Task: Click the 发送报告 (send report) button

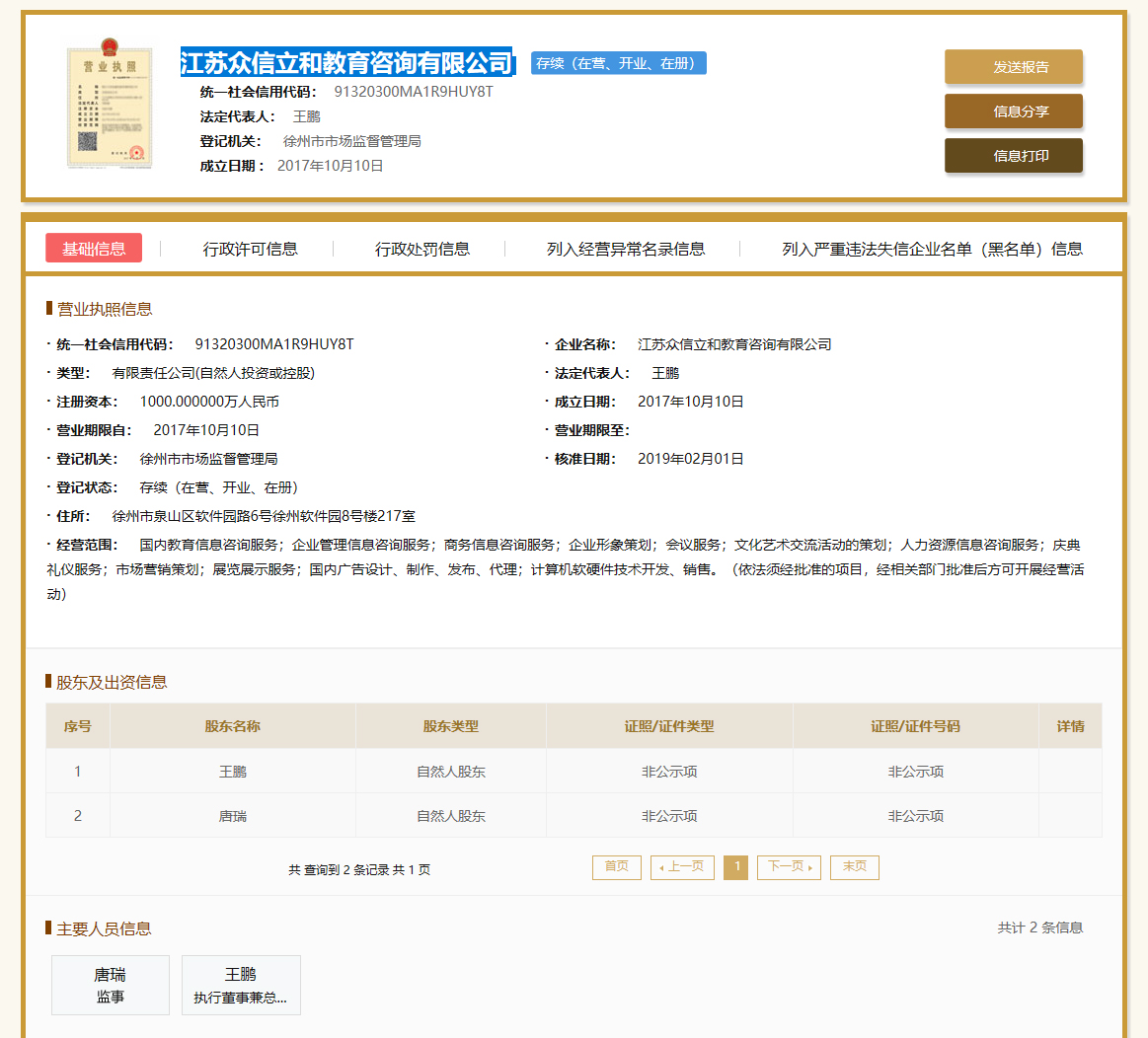Action: [1013, 67]
